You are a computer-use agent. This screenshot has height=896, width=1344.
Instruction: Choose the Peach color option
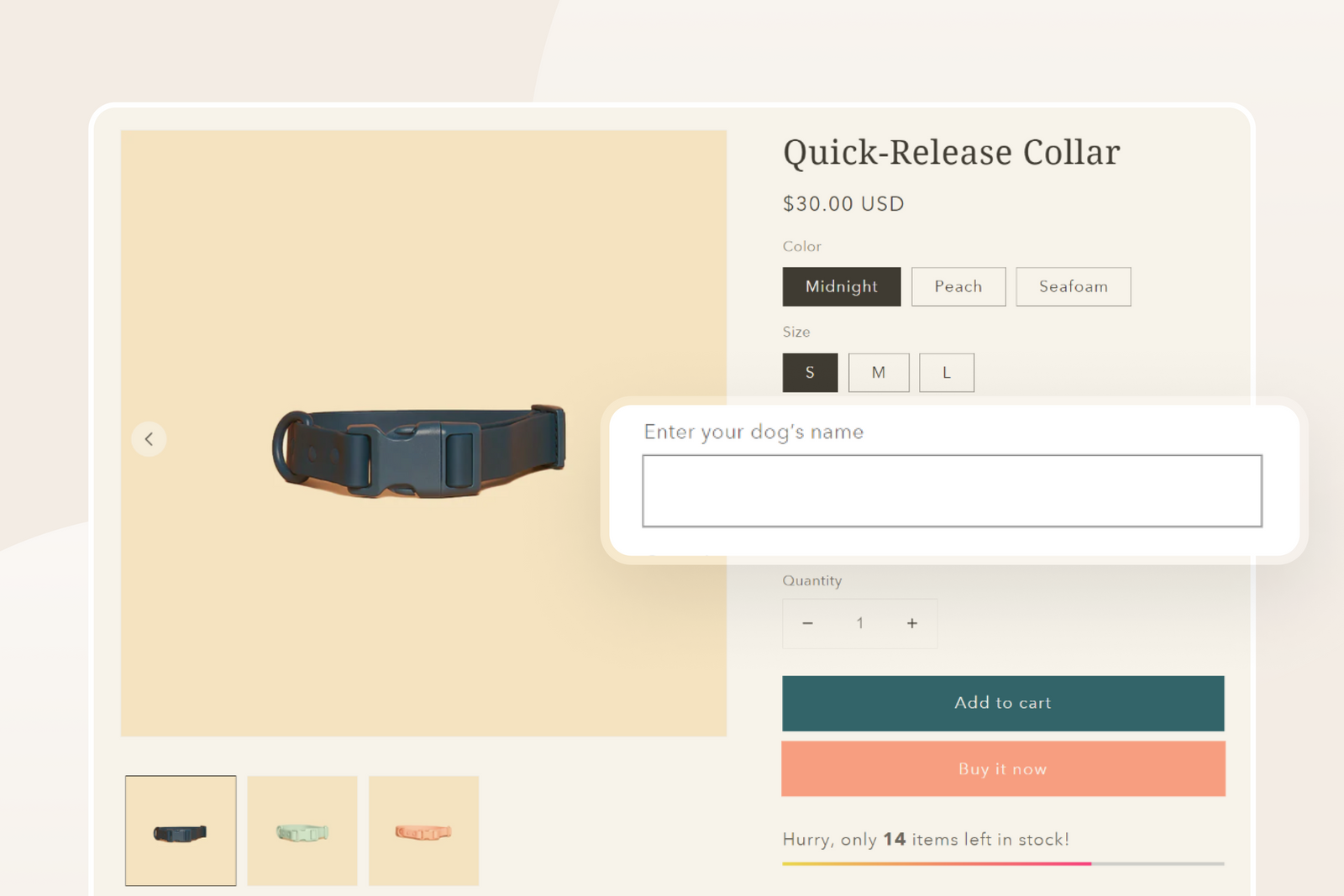click(958, 286)
